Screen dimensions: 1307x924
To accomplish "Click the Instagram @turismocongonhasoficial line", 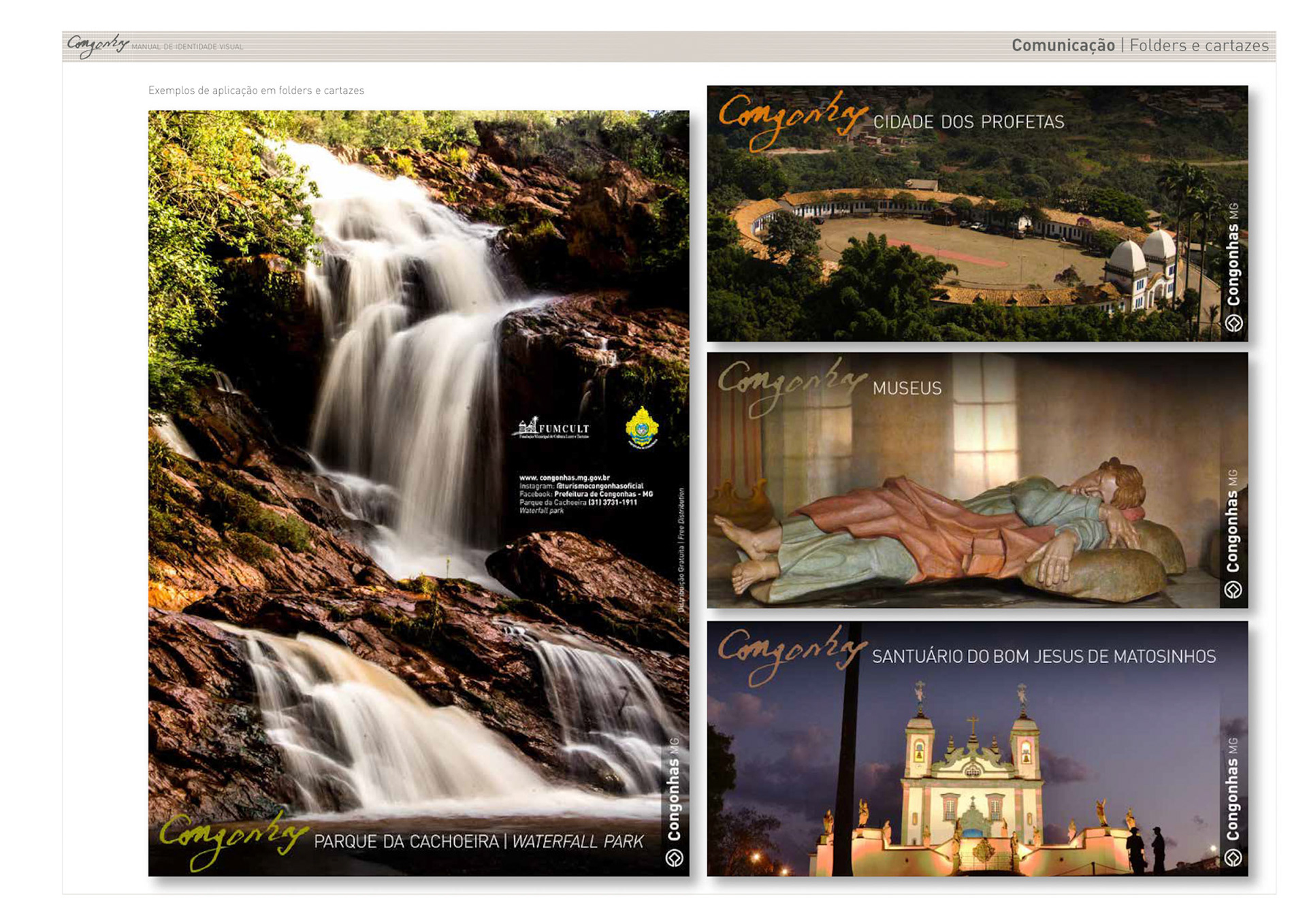I will pyautogui.click(x=581, y=486).
